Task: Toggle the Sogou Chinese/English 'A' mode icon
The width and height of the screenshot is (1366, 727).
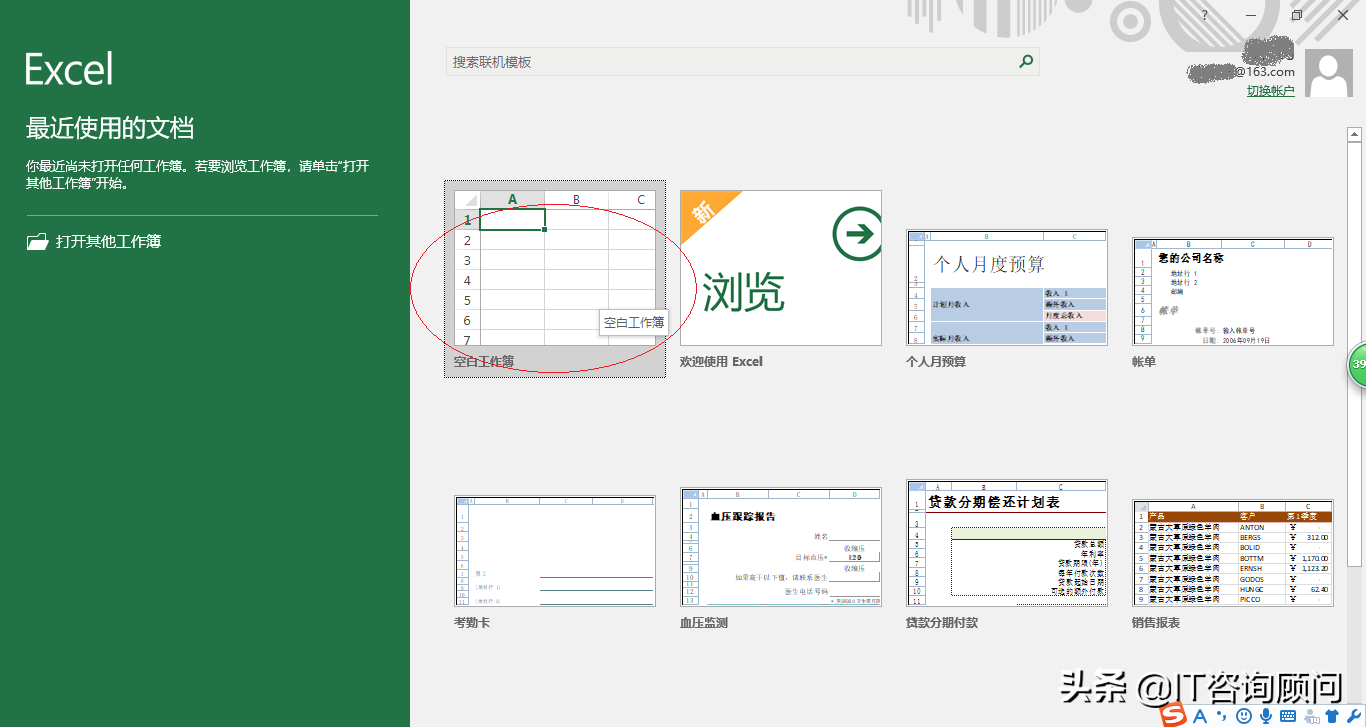Action: 1200,716
